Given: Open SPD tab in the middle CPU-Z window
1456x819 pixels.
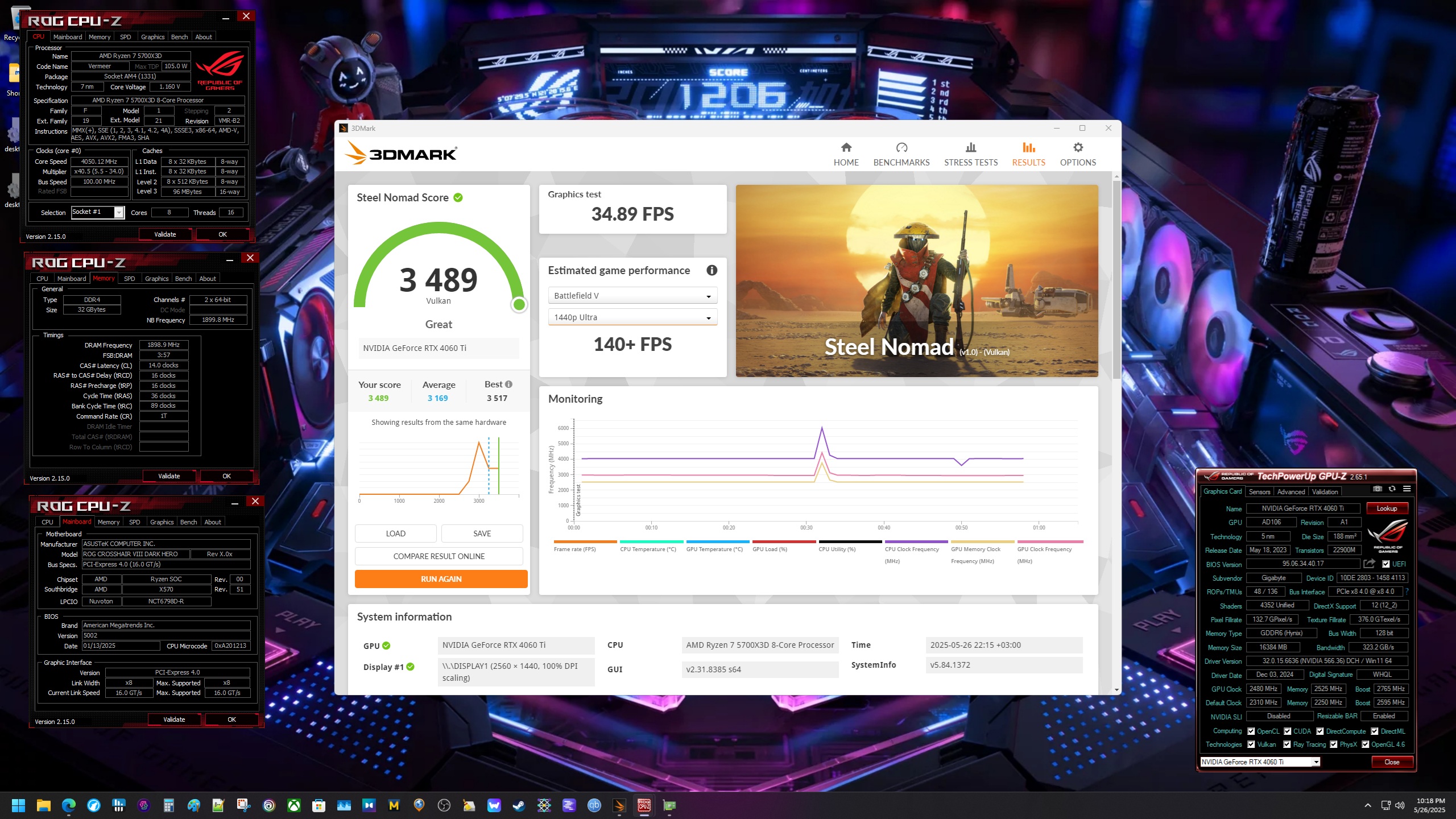Looking at the screenshot, I should click(x=130, y=279).
